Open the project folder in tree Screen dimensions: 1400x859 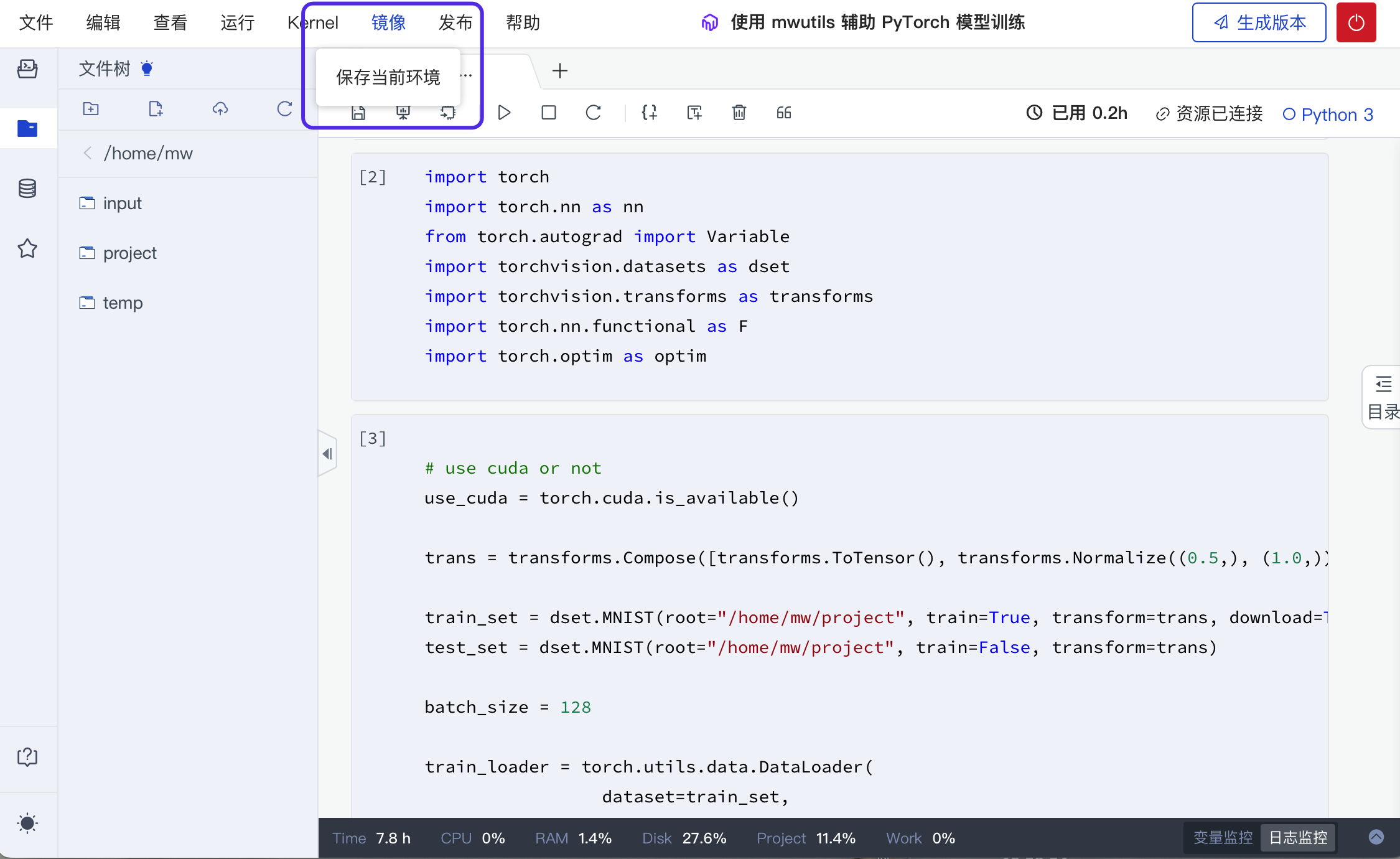[129, 253]
